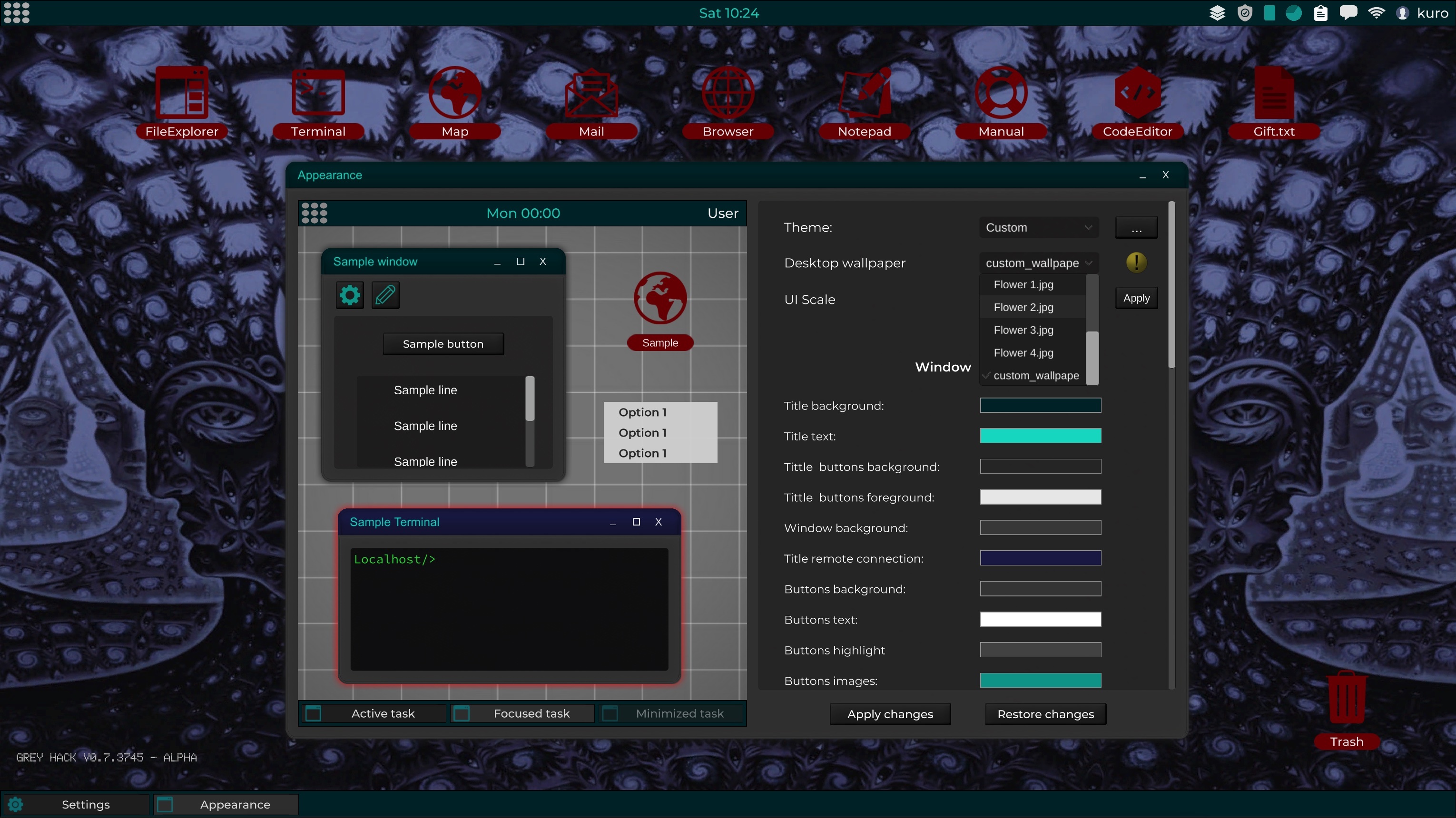The image size is (1456, 818).
Task: Click the Wi-Fi network tray icon
Action: click(1377, 12)
